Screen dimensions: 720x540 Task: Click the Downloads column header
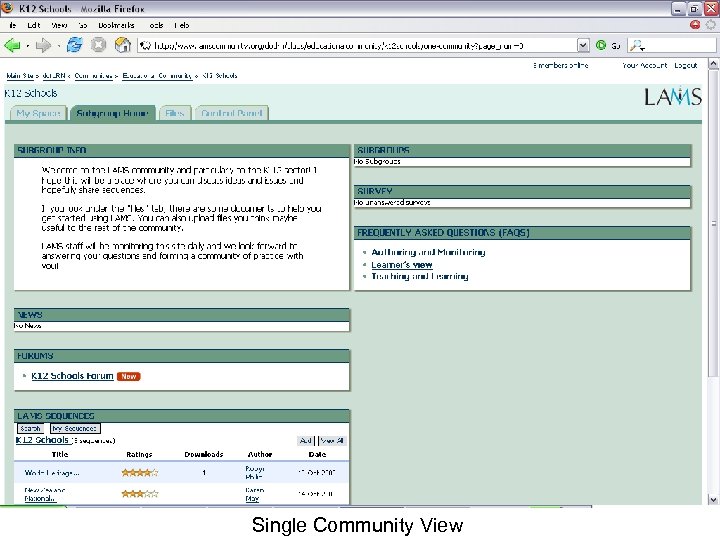(204, 454)
